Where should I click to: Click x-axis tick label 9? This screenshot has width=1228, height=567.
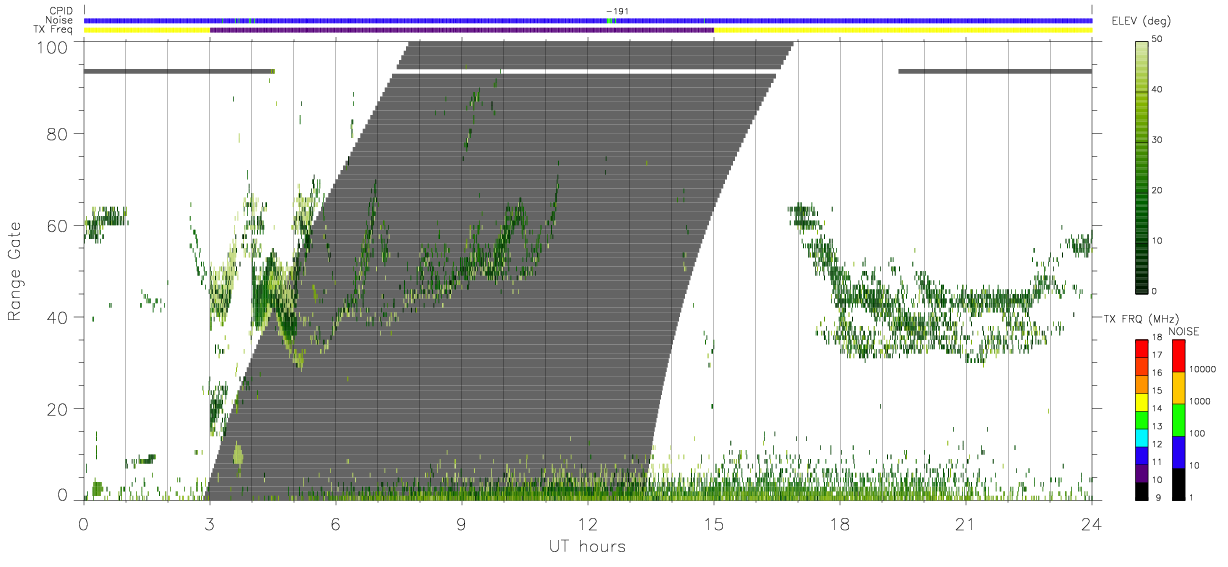pyautogui.click(x=461, y=524)
